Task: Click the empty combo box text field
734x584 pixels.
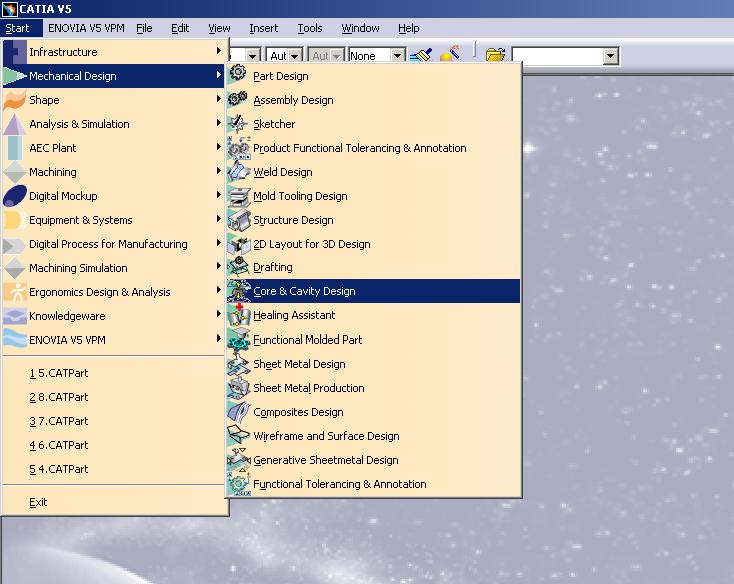Action: click(558, 56)
